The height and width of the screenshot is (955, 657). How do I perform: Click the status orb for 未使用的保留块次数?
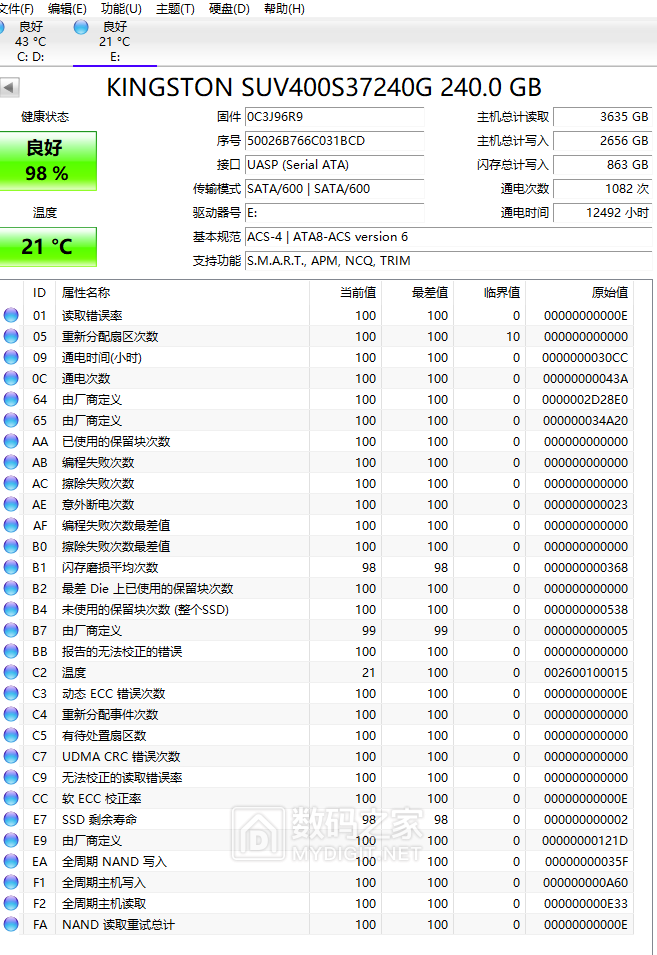11,609
